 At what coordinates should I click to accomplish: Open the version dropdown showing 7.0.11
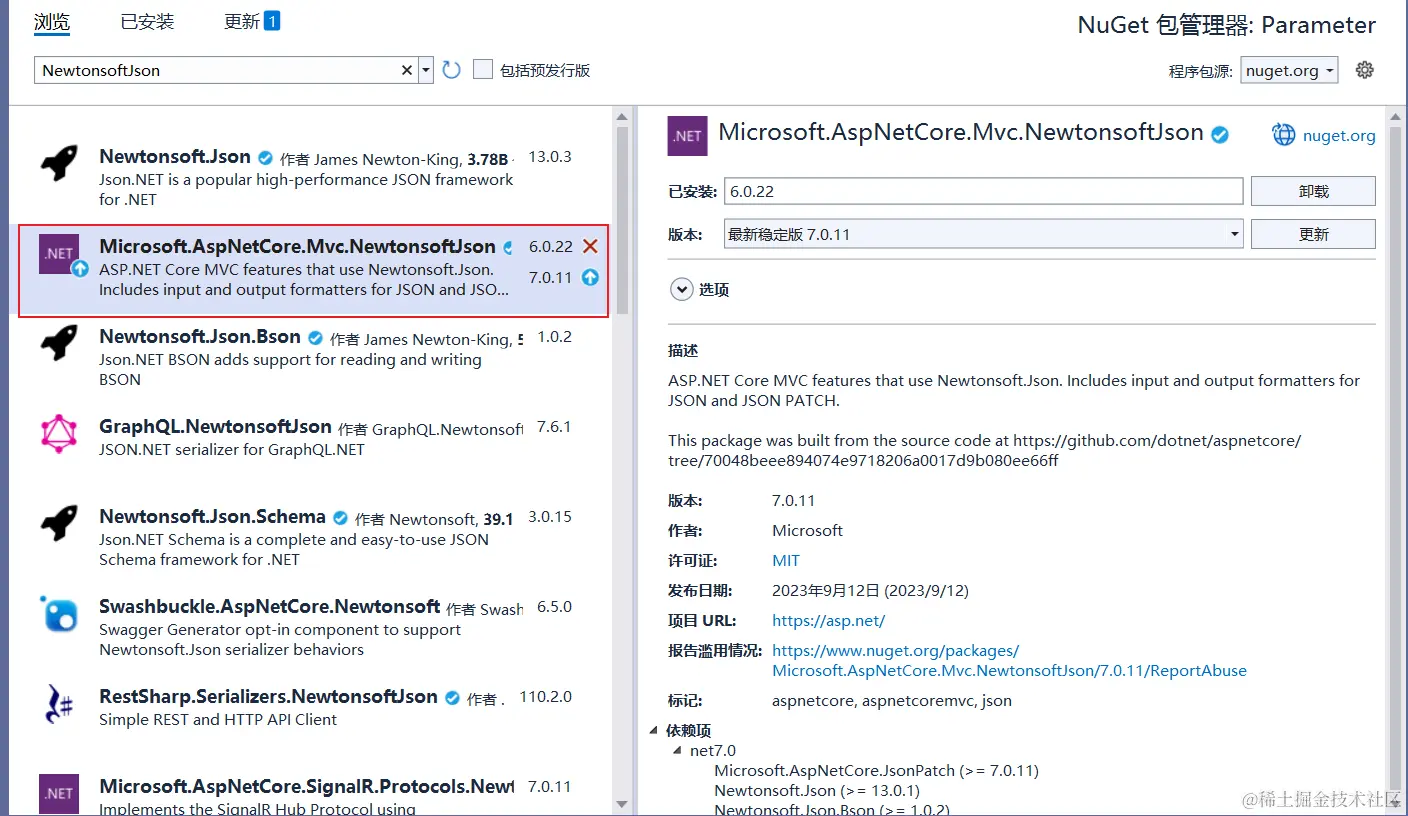pos(983,234)
